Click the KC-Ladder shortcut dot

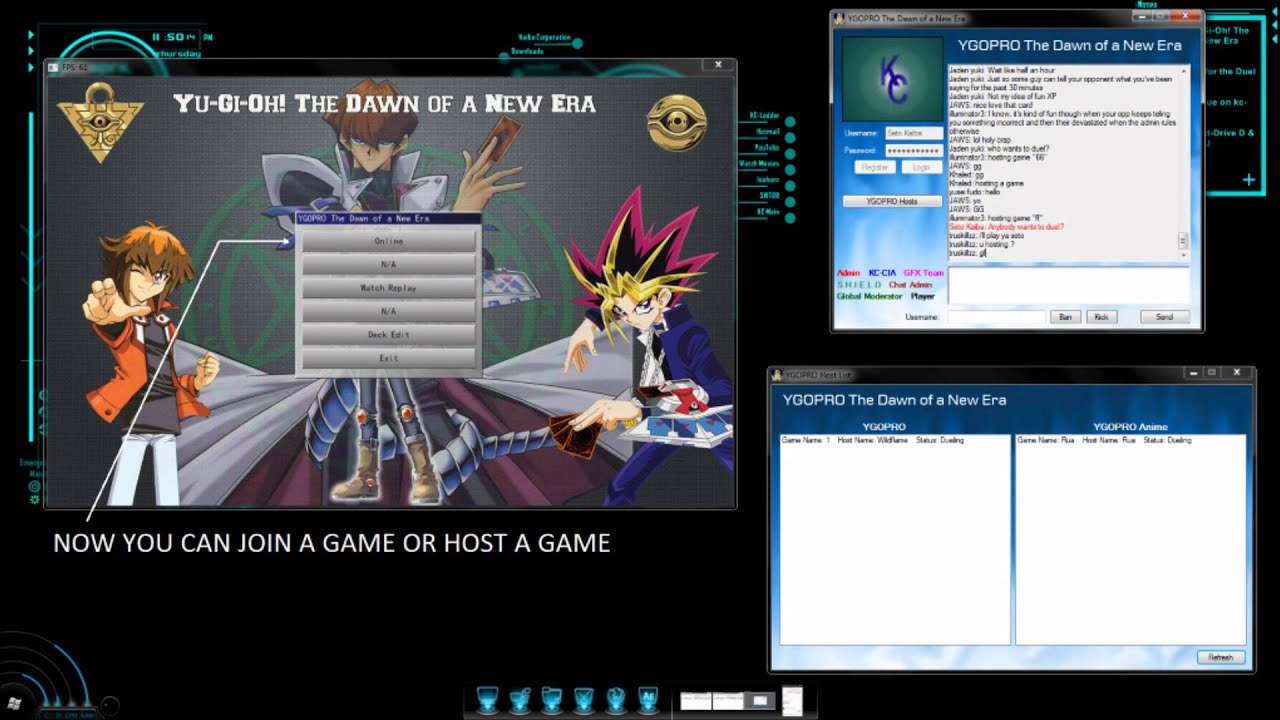(x=790, y=121)
